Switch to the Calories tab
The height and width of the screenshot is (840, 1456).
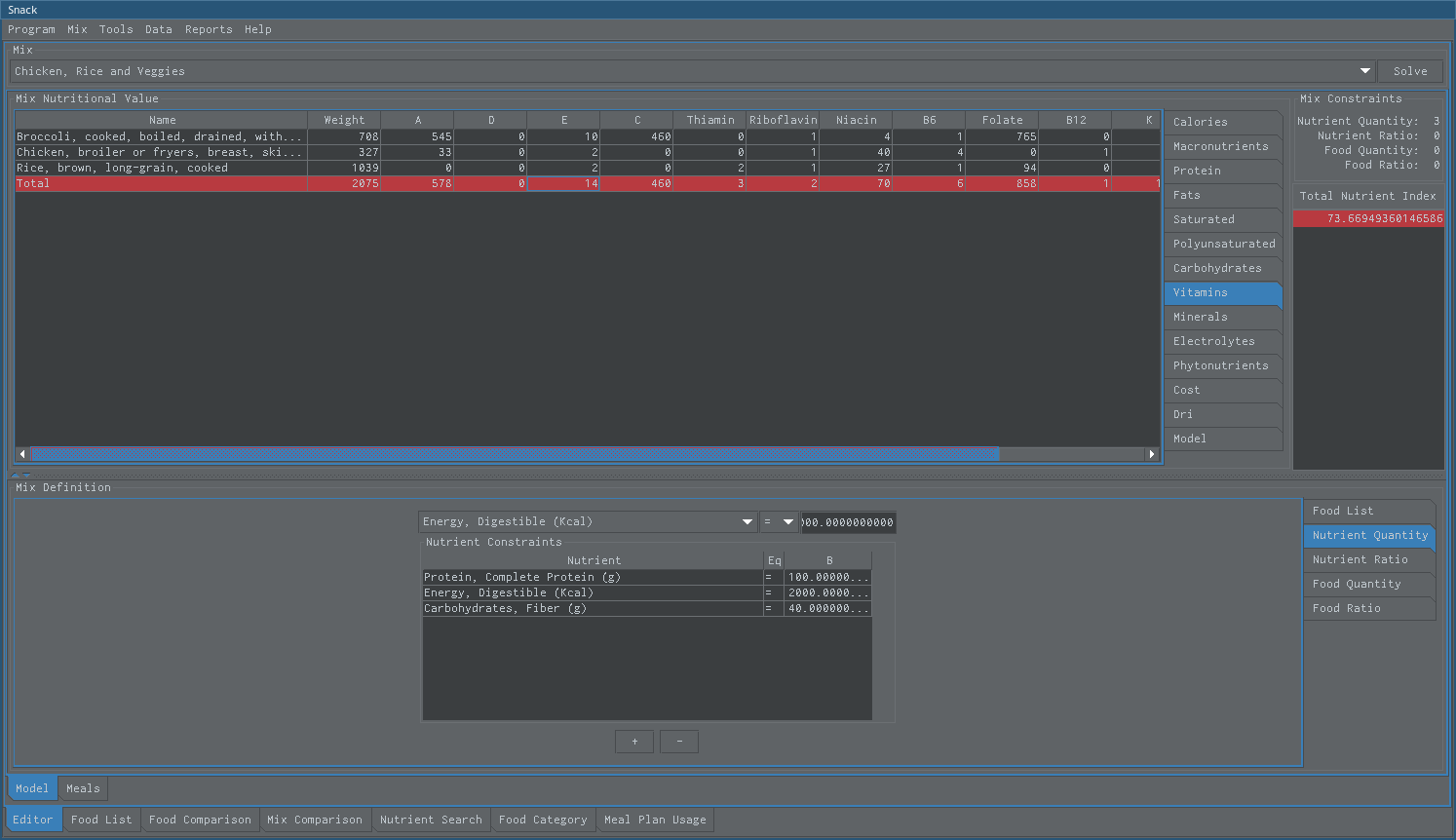pos(1223,122)
